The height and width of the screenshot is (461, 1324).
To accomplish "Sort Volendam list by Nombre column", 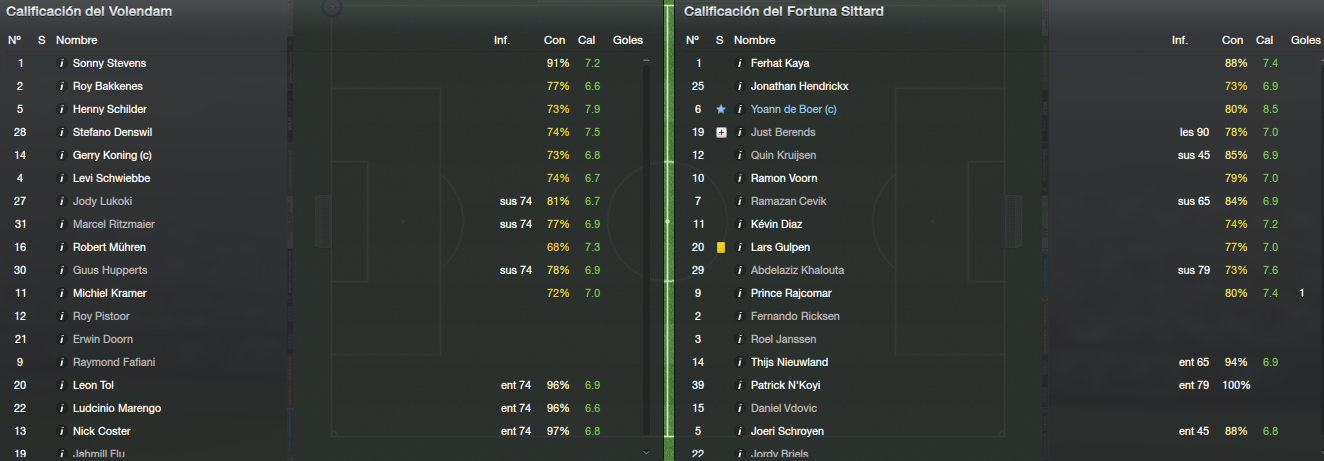I will click(x=76, y=41).
